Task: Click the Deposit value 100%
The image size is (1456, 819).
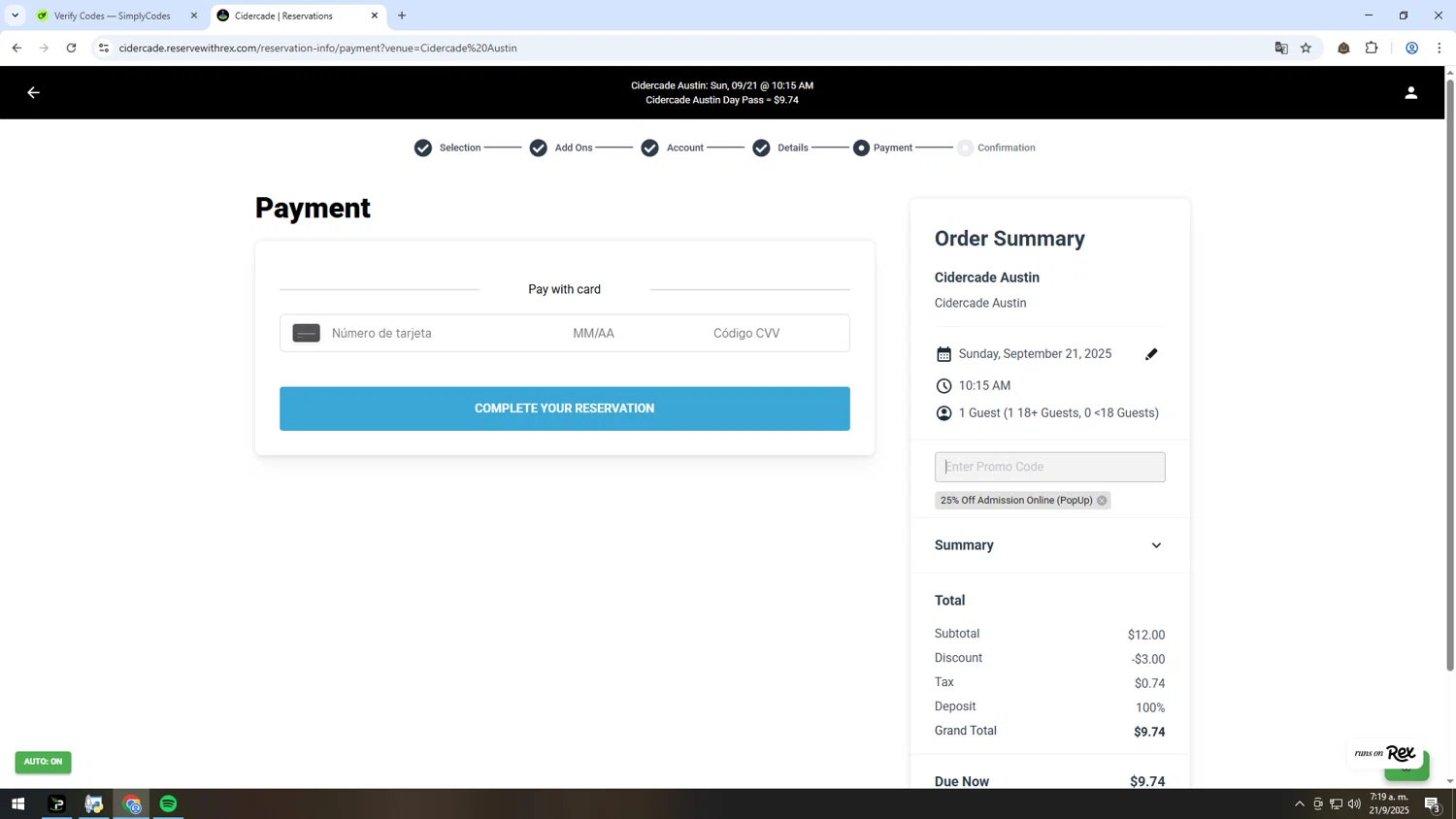Action: (1150, 708)
